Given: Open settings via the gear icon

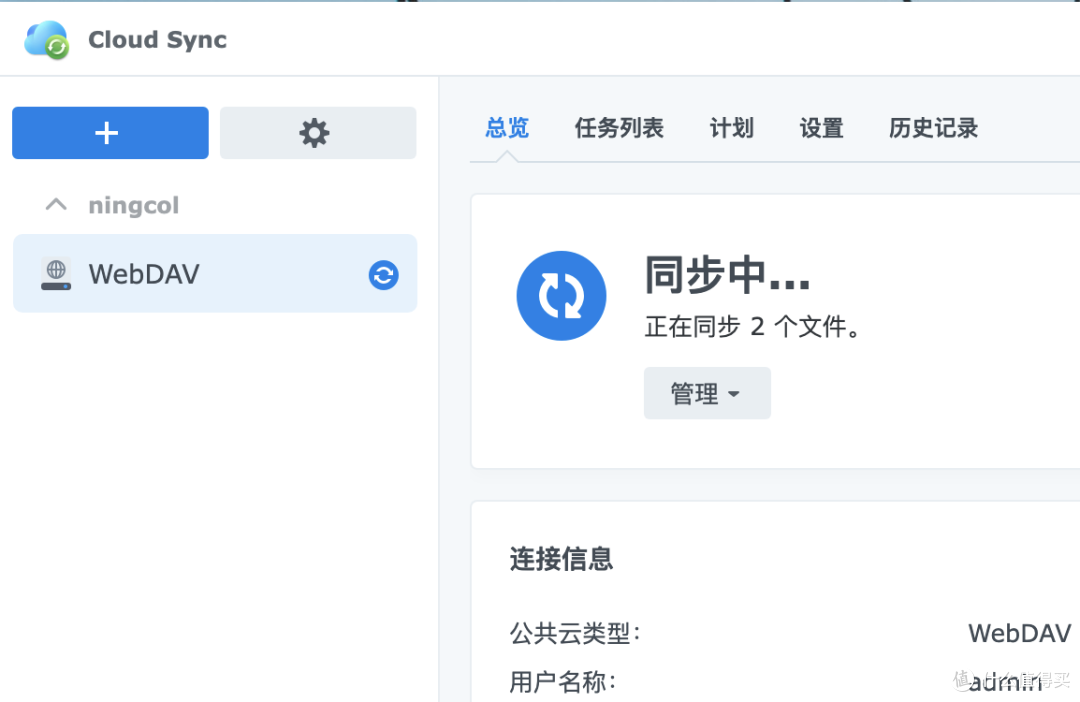Looking at the screenshot, I should tap(317, 133).
